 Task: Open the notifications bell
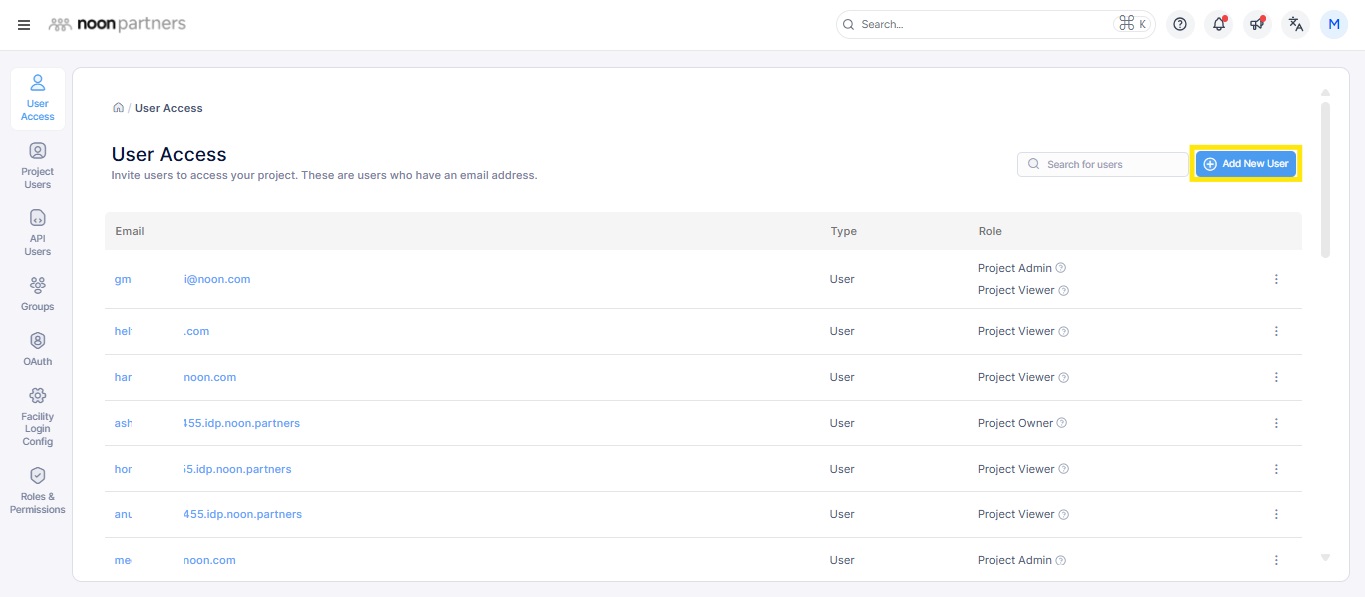tap(1219, 25)
